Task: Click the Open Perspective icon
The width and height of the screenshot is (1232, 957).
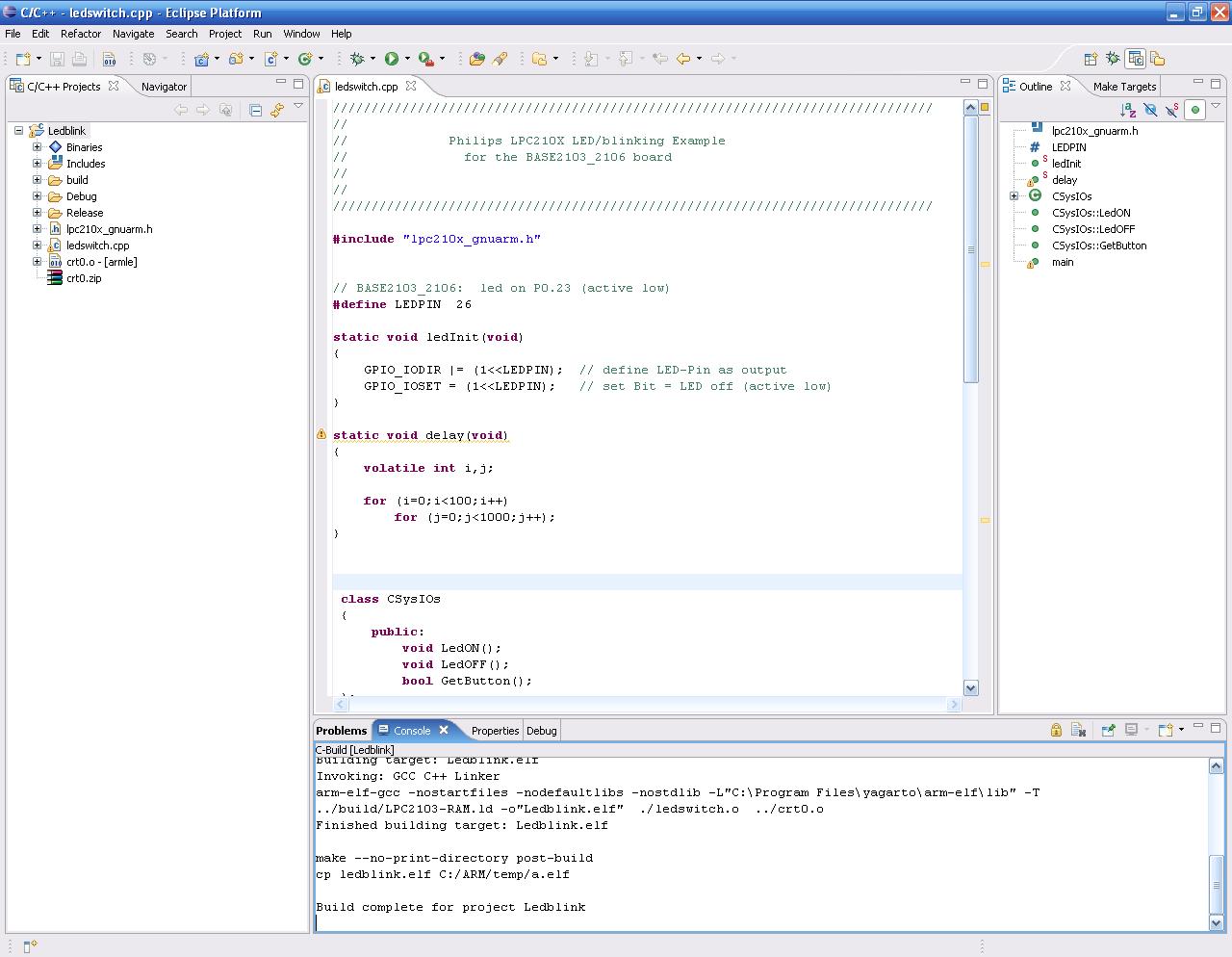Action: pyautogui.click(x=1091, y=59)
